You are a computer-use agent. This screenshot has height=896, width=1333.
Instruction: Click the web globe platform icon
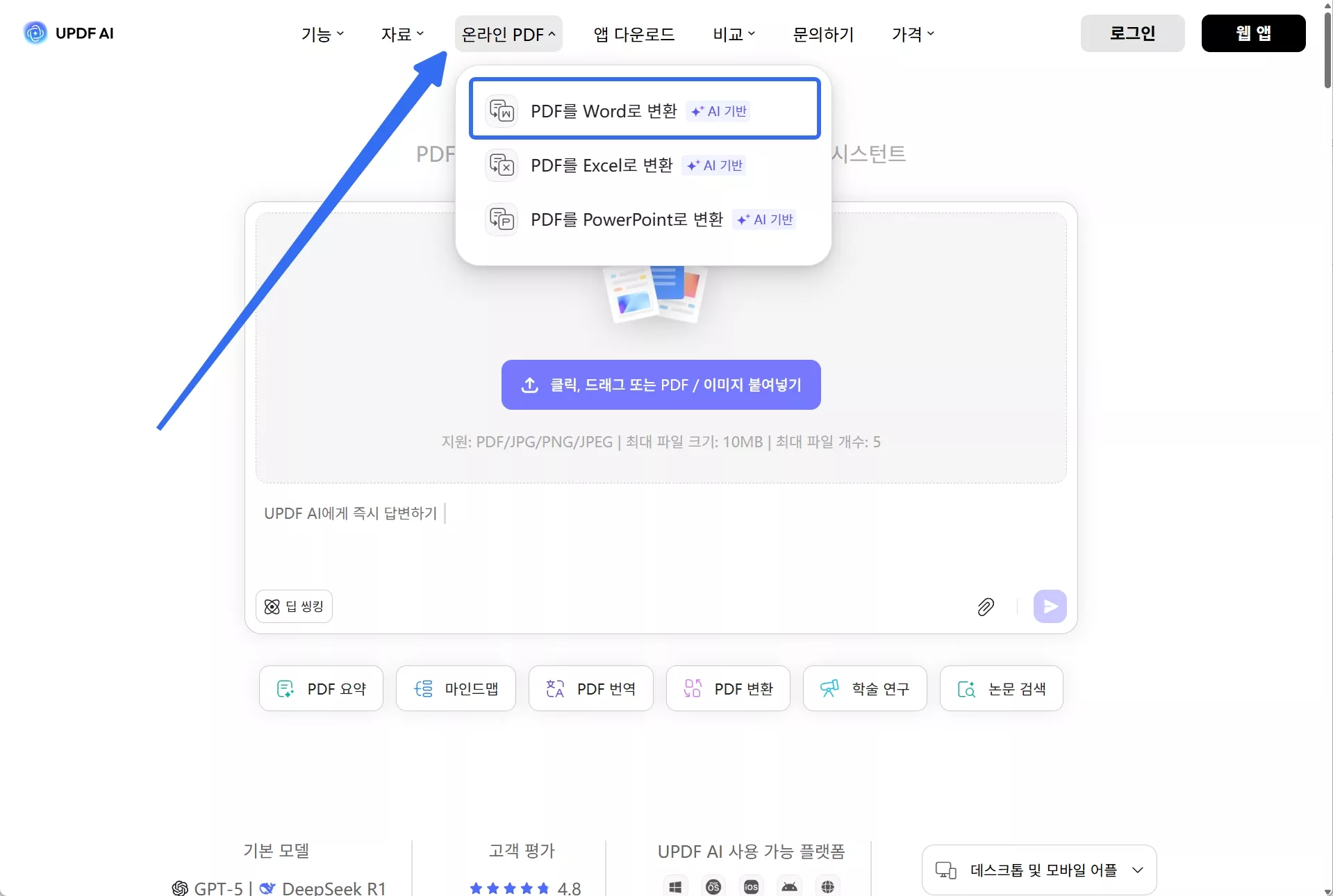(x=827, y=886)
